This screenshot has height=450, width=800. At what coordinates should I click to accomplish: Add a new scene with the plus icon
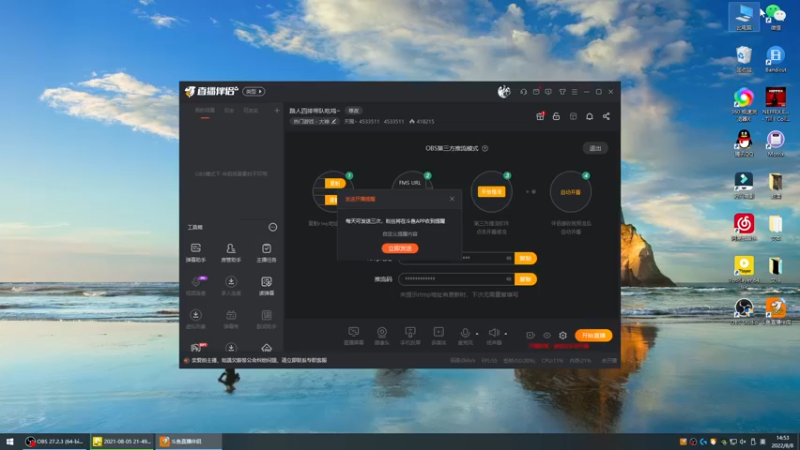click(277, 110)
